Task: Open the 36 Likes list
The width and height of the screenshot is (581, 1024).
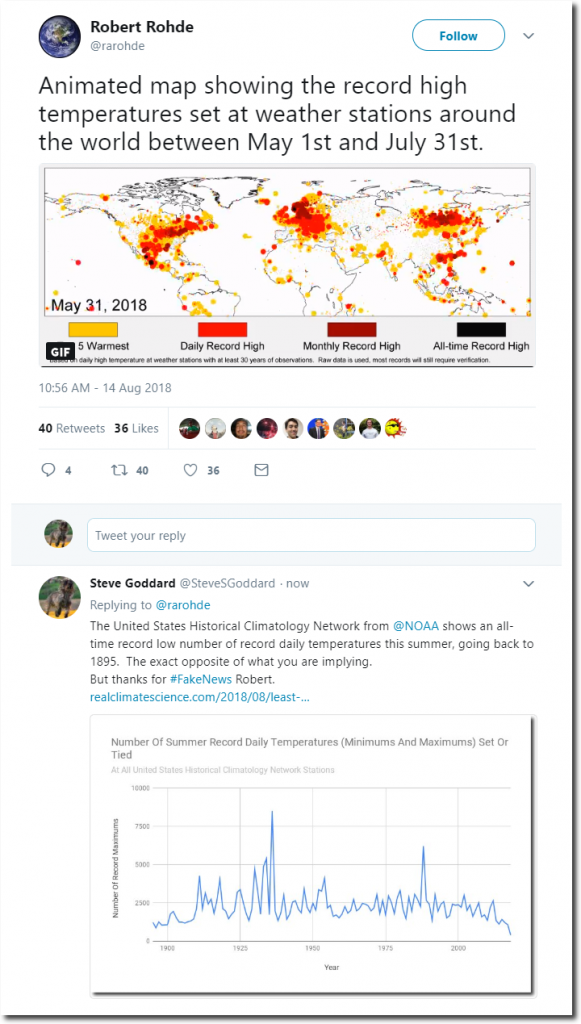Action: tap(136, 428)
